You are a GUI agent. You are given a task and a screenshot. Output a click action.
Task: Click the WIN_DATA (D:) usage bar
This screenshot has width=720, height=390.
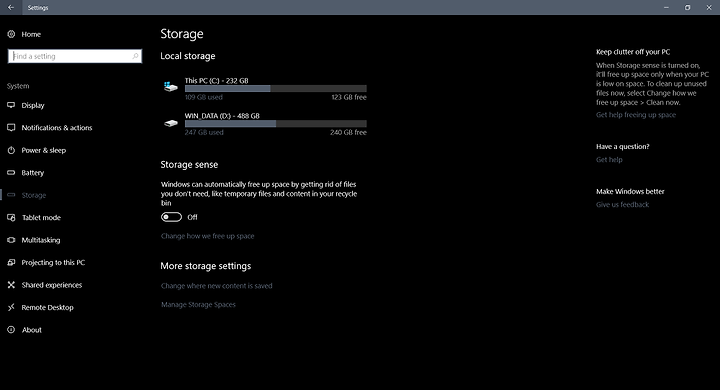(x=276, y=124)
